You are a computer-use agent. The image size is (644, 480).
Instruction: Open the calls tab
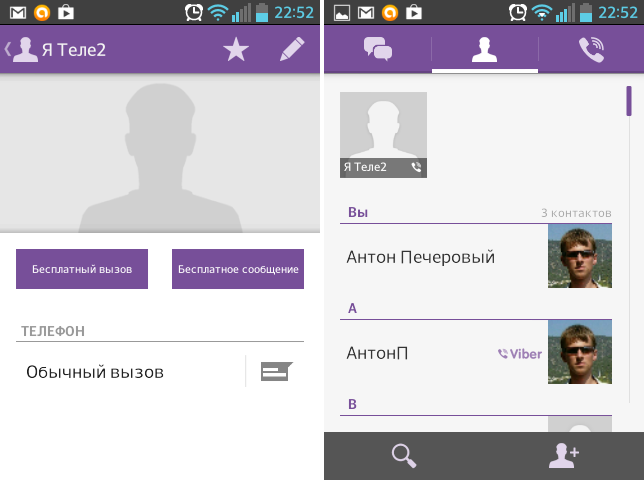(x=591, y=50)
